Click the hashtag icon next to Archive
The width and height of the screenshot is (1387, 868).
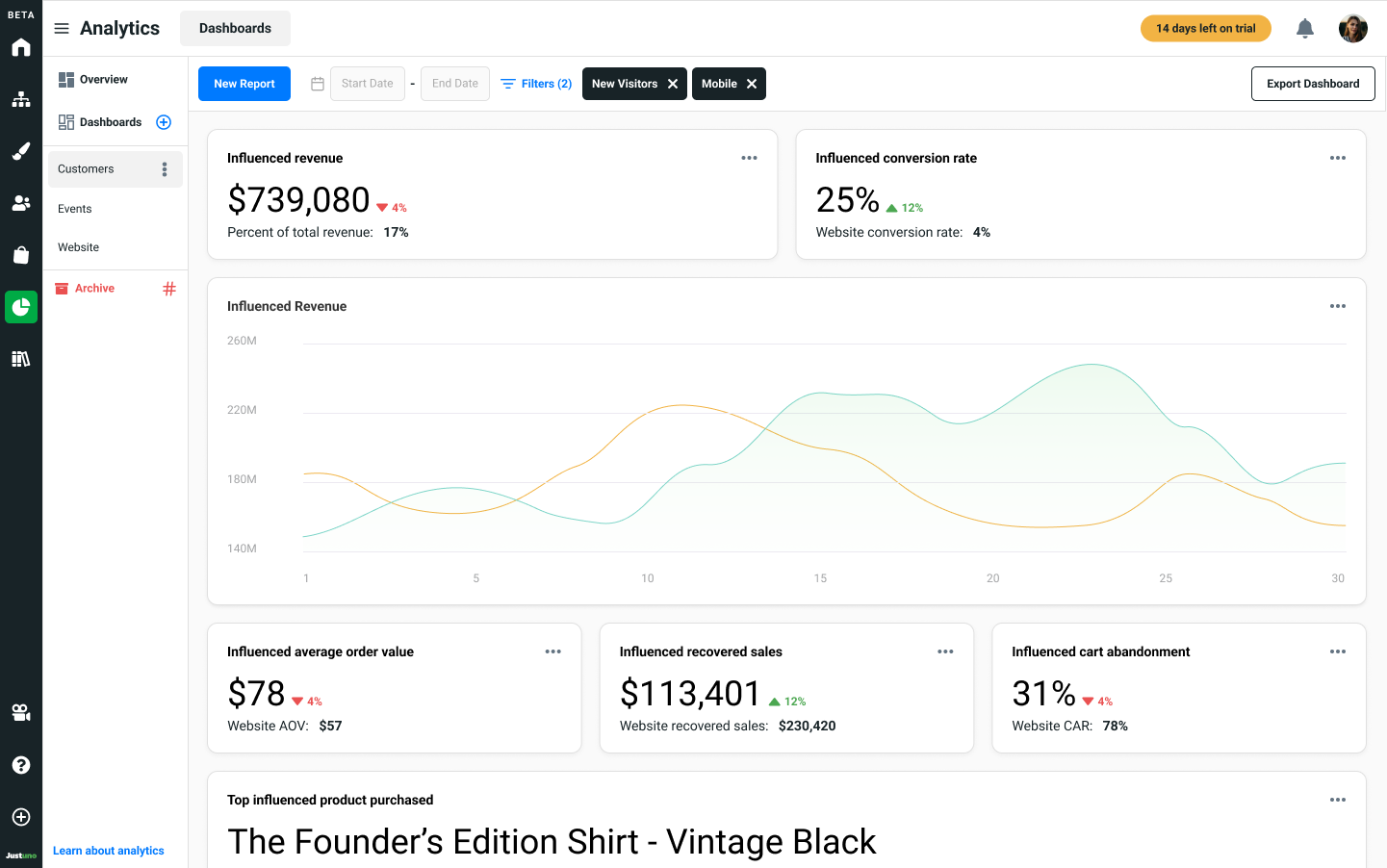click(169, 288)
